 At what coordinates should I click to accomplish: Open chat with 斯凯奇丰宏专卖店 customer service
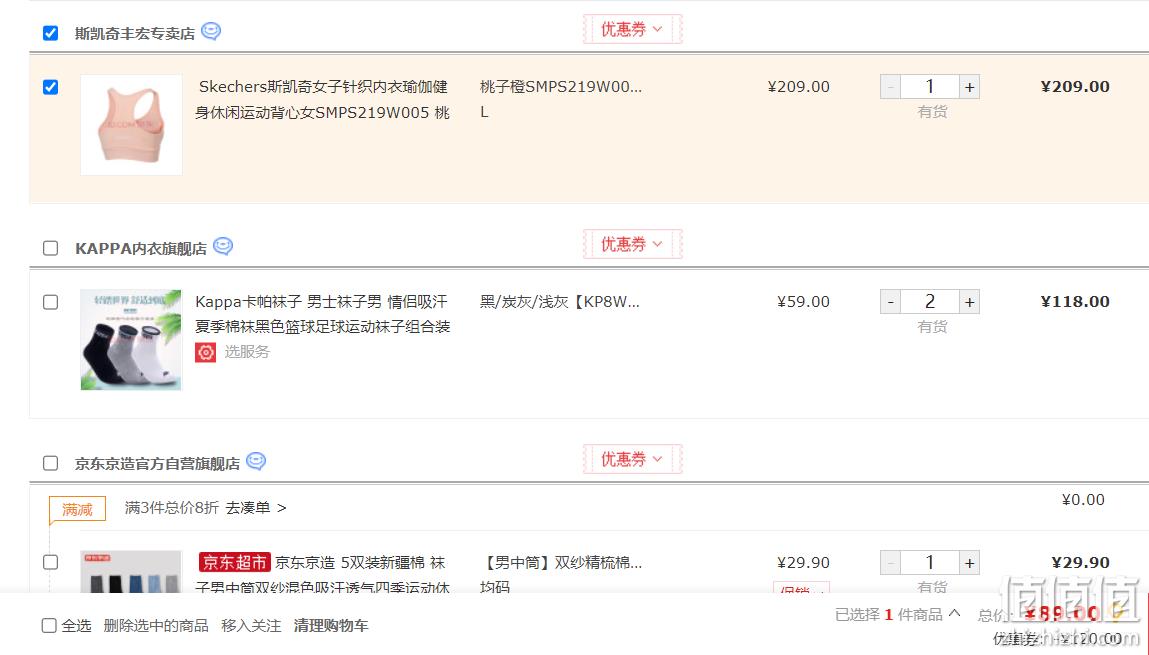coord(211,32)
